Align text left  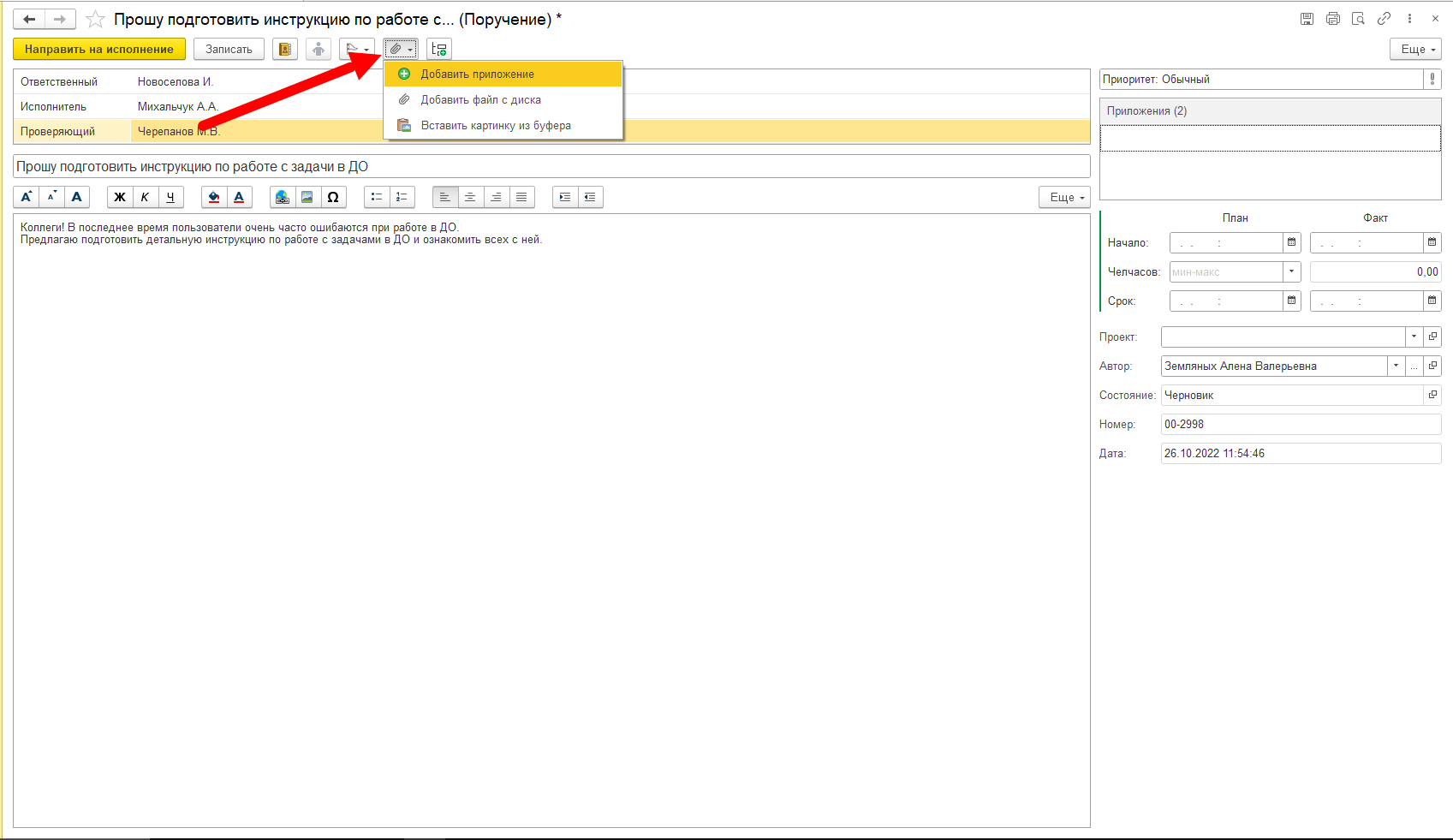click(x=445, y=197)
